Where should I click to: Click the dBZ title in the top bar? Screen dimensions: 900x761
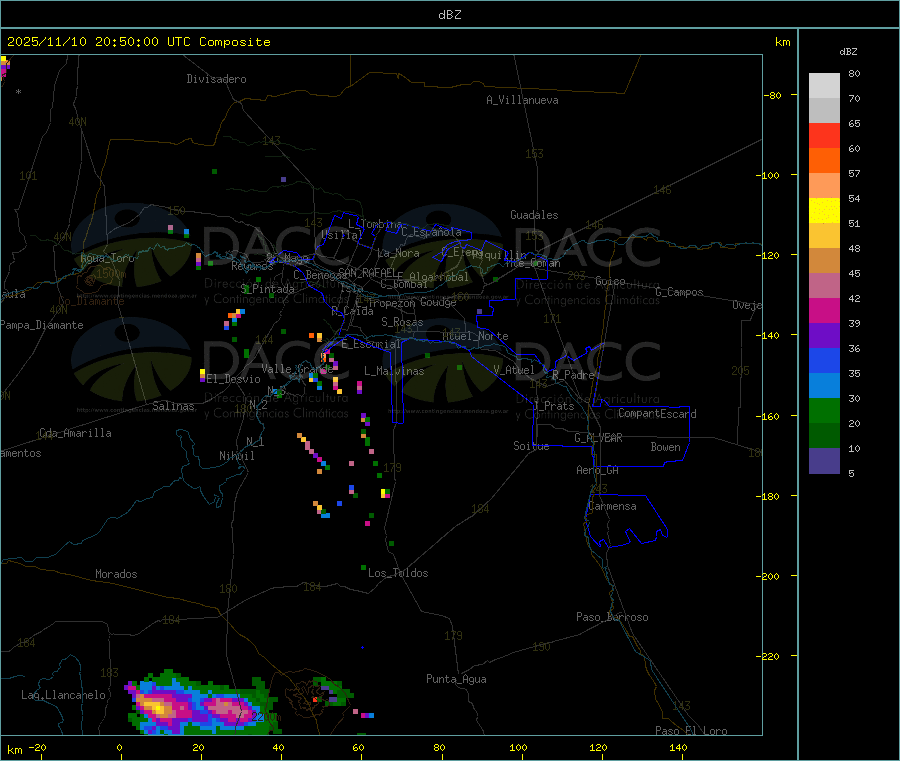pos(449,15)
